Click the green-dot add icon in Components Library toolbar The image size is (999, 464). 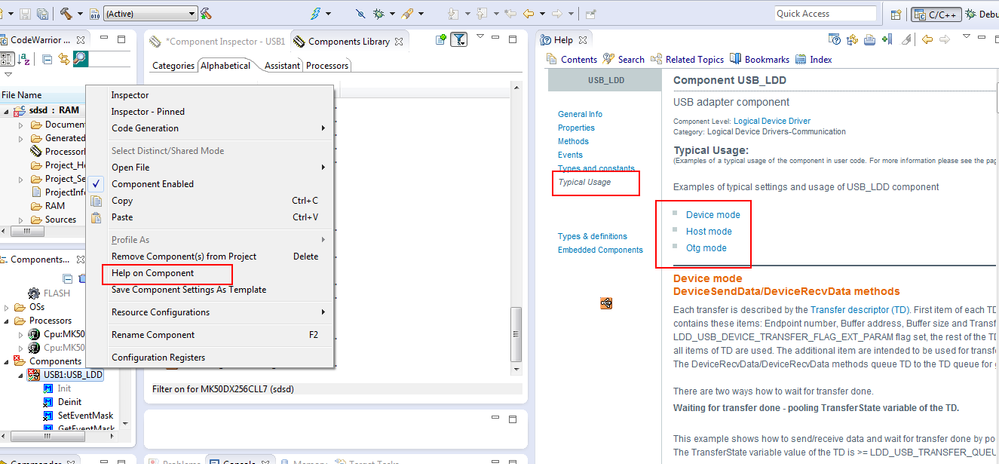click(440, 40)
